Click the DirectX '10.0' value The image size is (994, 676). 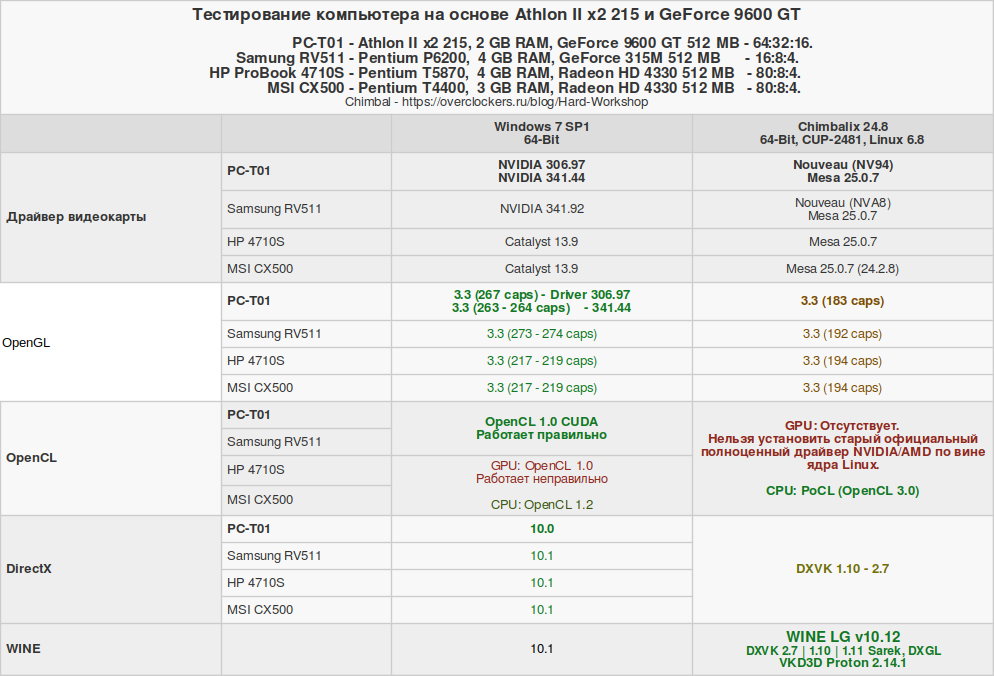click(542, 529)
